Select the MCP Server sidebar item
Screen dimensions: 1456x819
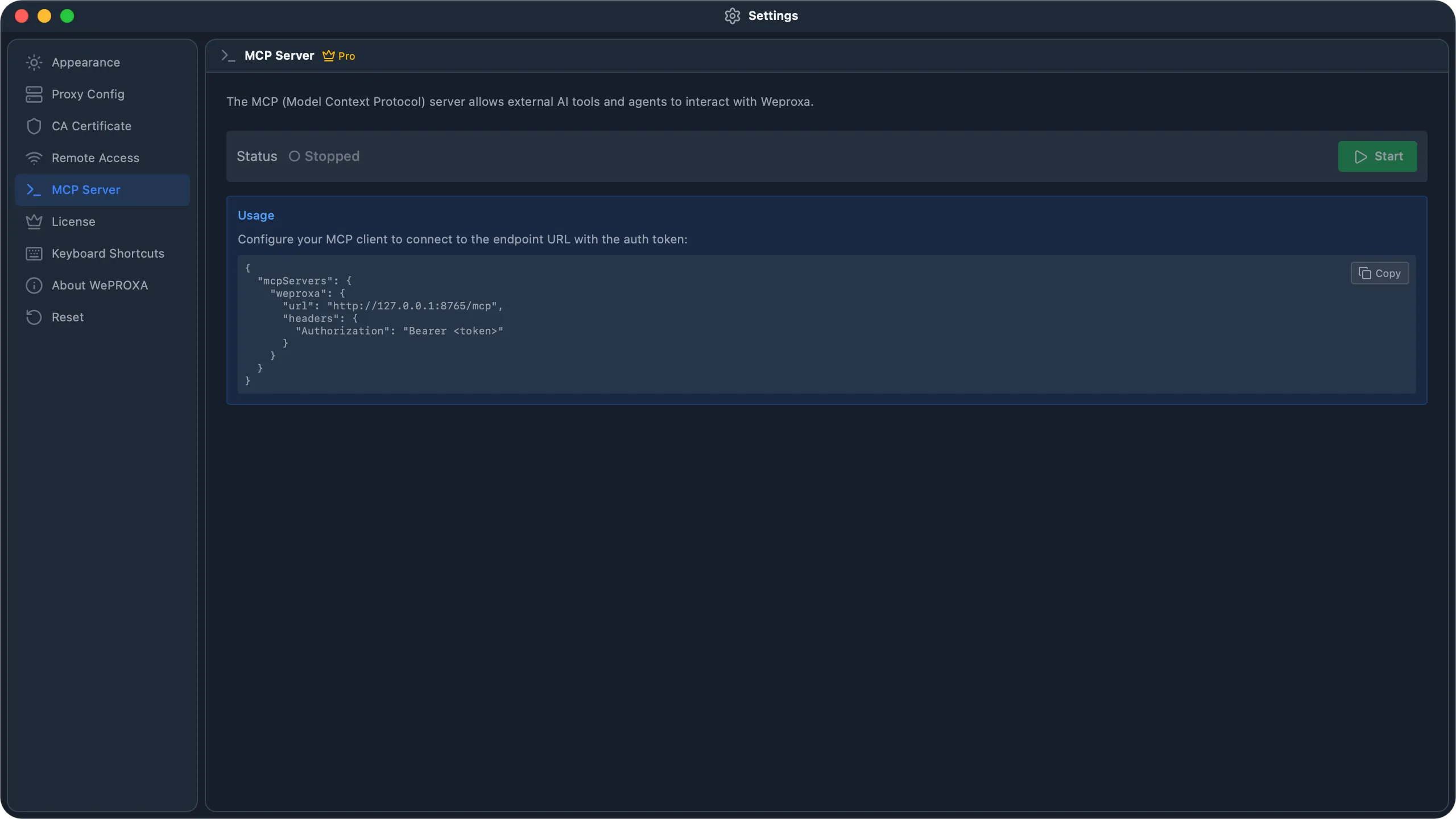(x=102, y=190)
